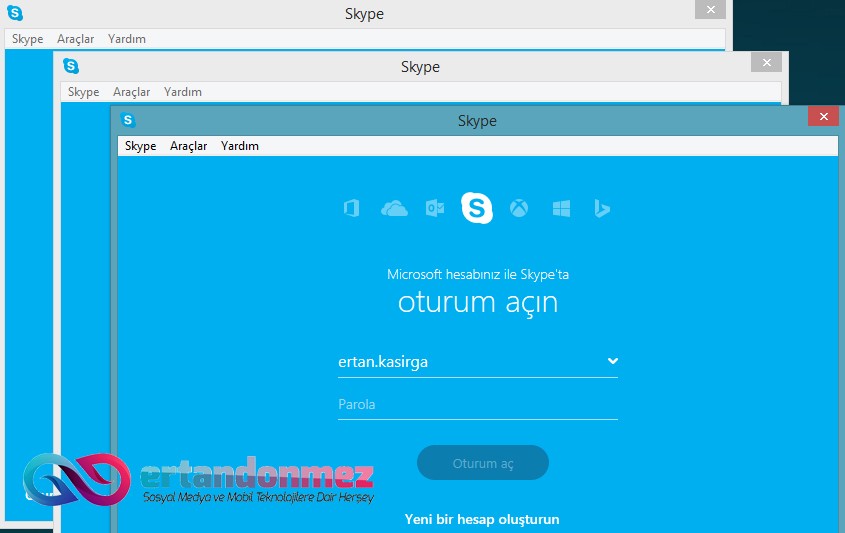Viewport: 845px width, 533px height.
Task: Click the Windows logo icon
Action: (x=562, y=209)
